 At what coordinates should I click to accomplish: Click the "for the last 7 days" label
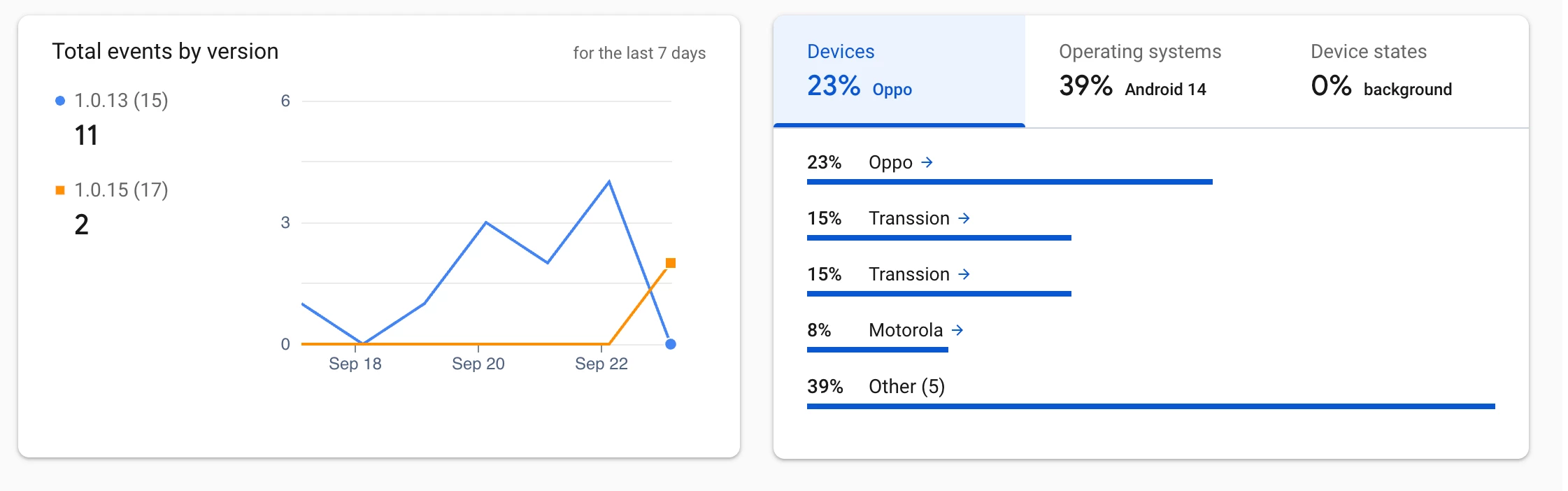coord(639,53)
